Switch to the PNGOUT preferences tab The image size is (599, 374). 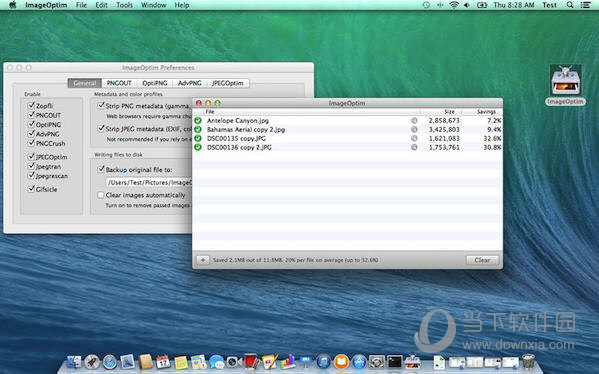[119, 83]
